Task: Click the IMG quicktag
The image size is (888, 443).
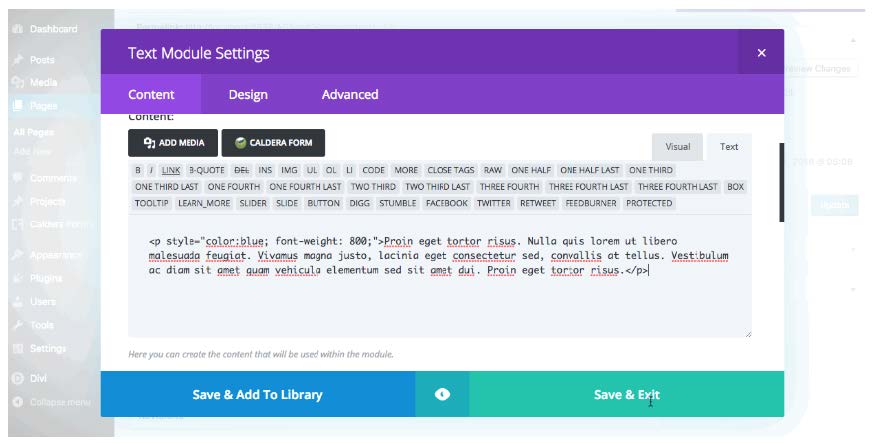Action: [x=289, y=170]
